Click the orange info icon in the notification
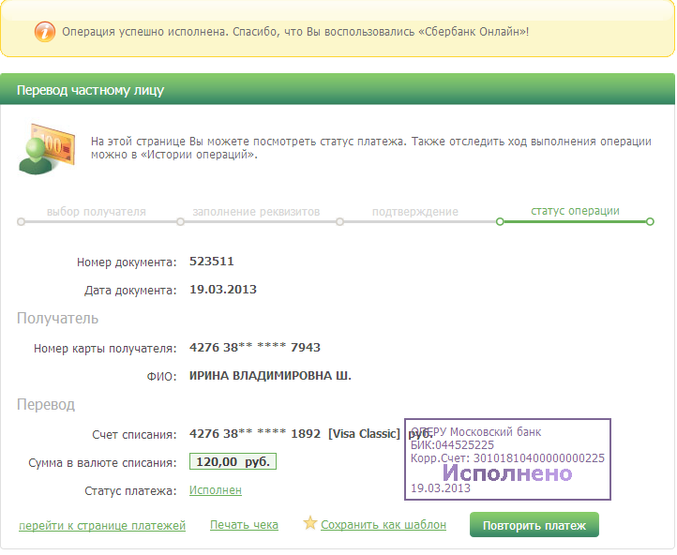This screenshot has width=677, height=555. coord(45,31)
